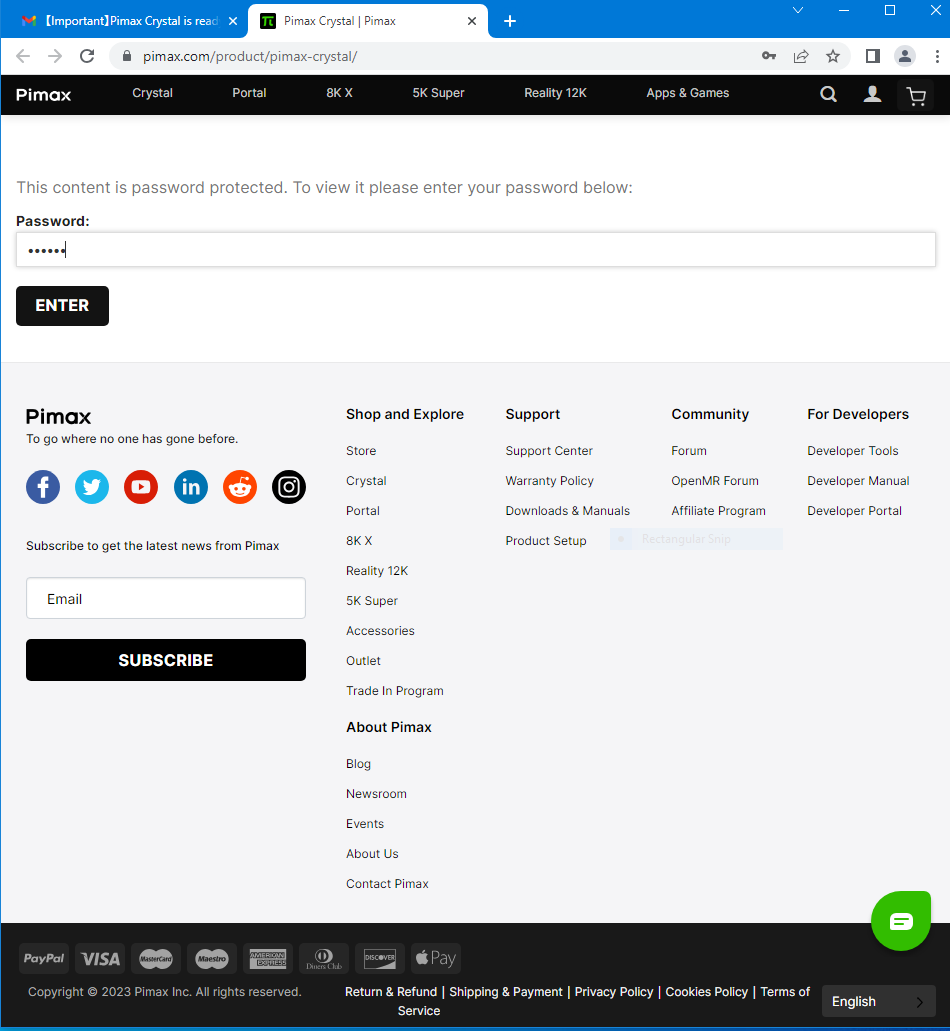Image resolution: width=950 pixels, height=1031 pixels.
Task: Click the search magnifier icon in header
Action: tap(828, 94)
